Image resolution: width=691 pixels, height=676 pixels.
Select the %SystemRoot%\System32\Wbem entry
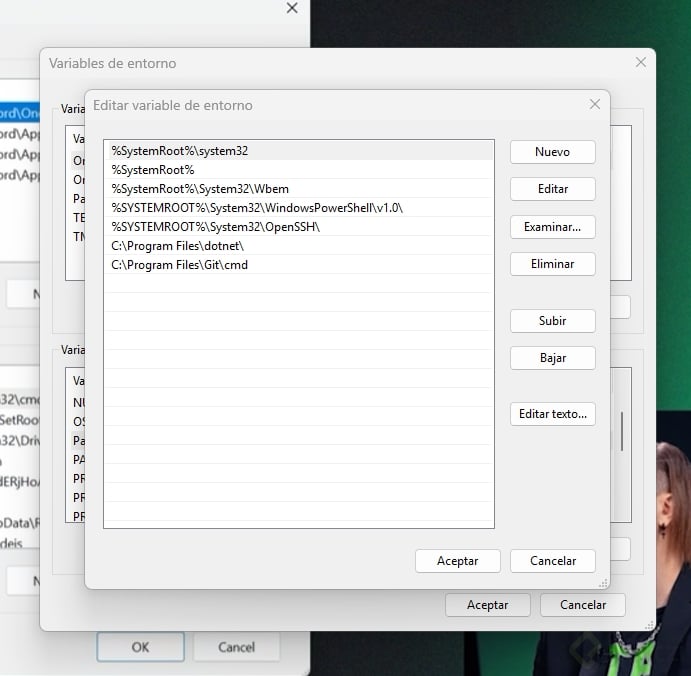click(x=299, y=189)
